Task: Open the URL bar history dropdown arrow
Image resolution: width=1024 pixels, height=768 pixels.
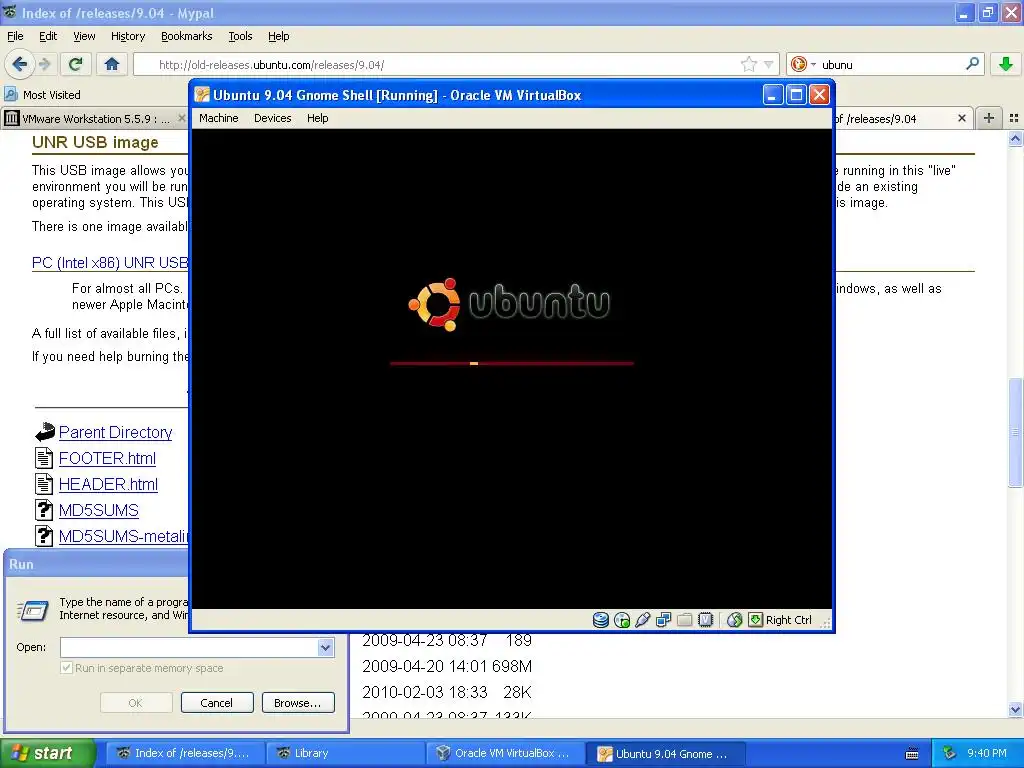Action: coord(769,64)
